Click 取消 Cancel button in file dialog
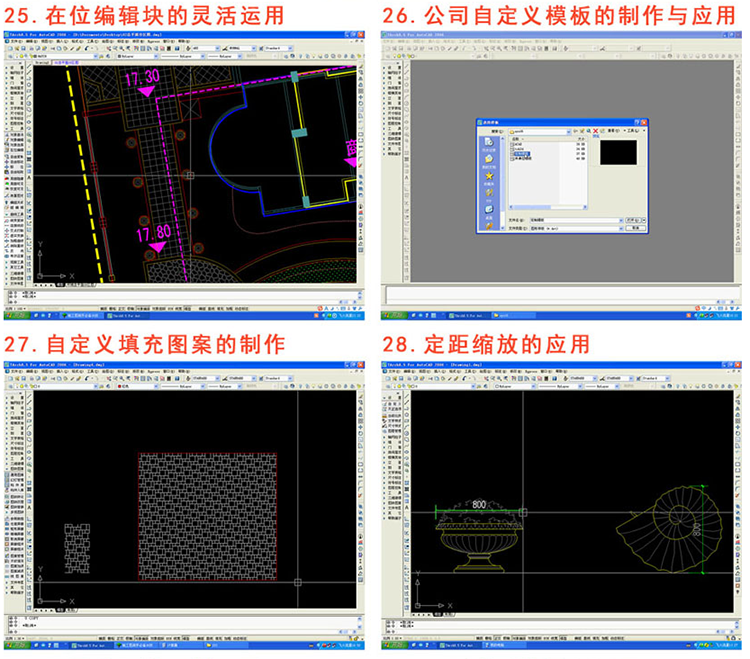 coord(637,228)
